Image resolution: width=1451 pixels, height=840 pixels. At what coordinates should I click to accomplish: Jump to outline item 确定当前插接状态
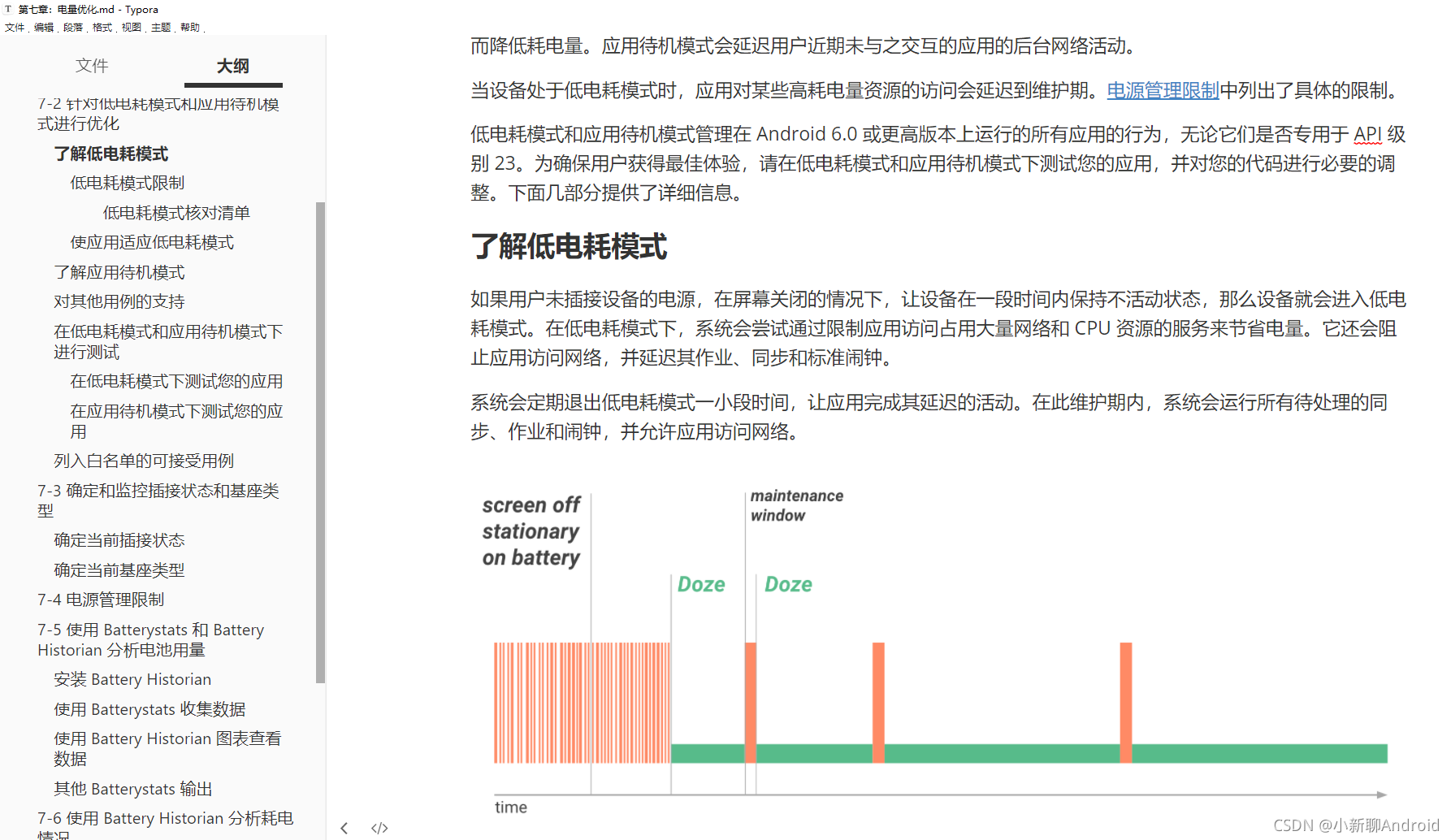tap(119, 540)
